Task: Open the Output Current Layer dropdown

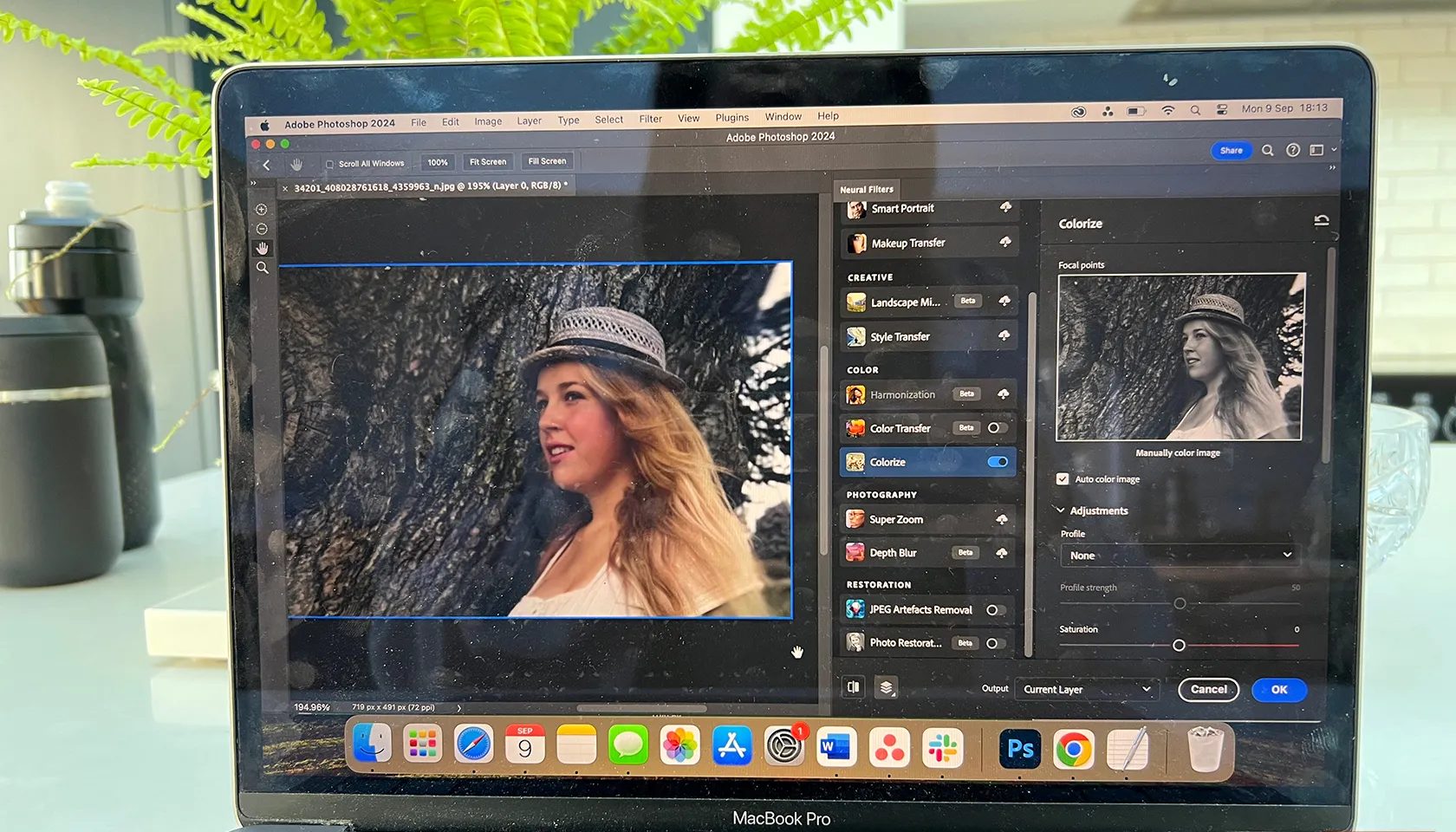Action: tap(1087, 689)
